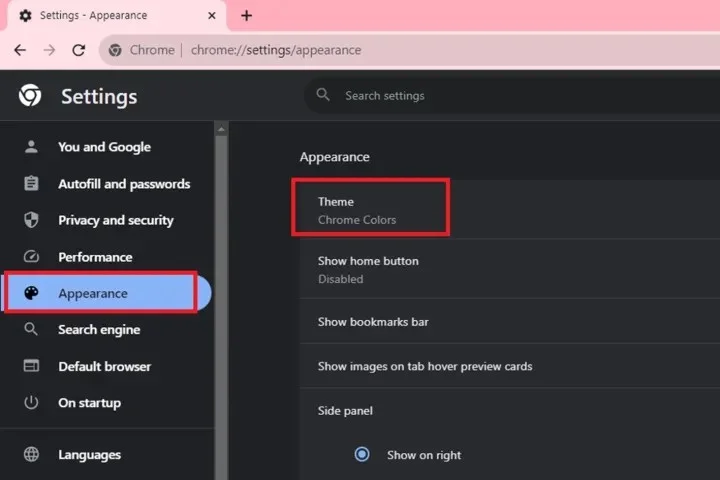Screen dimensions: 720x480
Task: Click the sidebar scrollbar up arrow
Action: coord(221,130)
